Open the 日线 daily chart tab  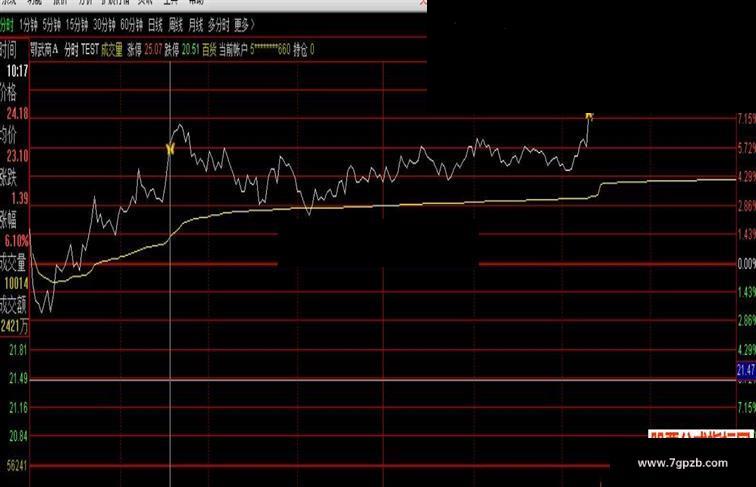click(x=155, y=25)
